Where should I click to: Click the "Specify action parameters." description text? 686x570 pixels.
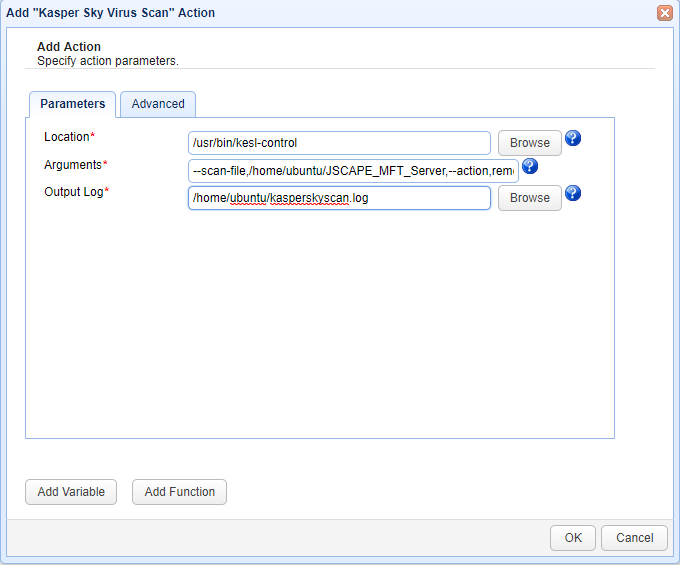click(x=107, y=60)
